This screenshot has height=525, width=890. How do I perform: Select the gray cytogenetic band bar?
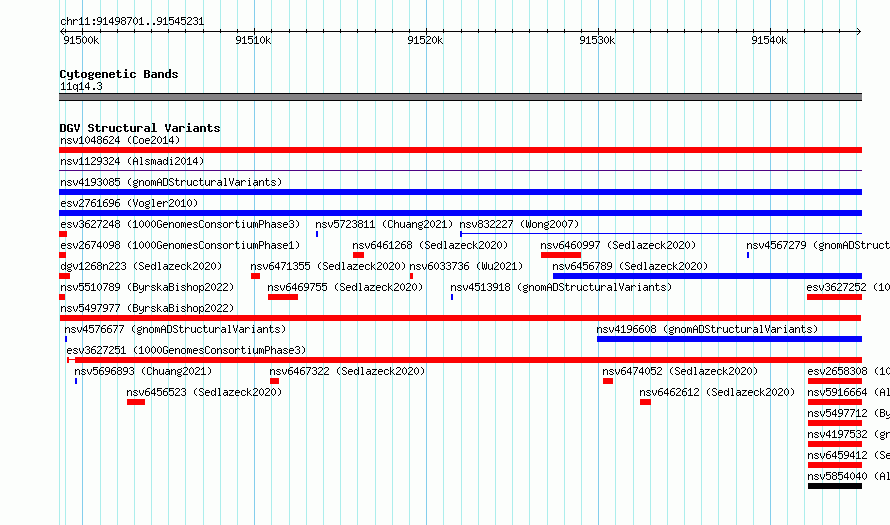(460, 97)
